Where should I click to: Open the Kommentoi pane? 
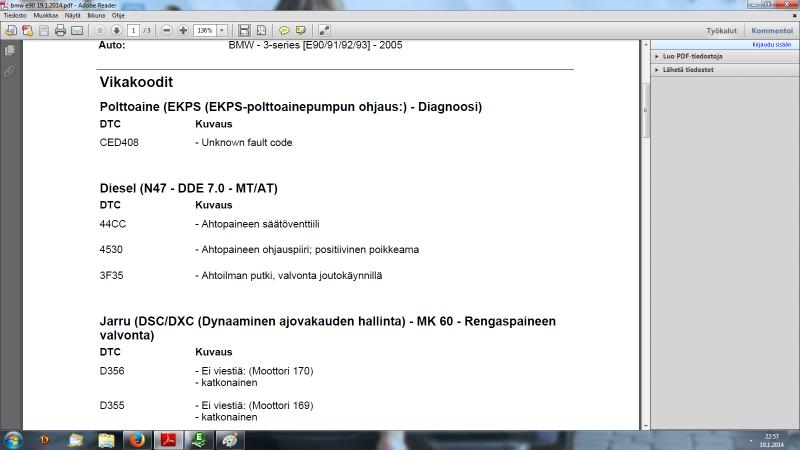[x=771, y=31]
